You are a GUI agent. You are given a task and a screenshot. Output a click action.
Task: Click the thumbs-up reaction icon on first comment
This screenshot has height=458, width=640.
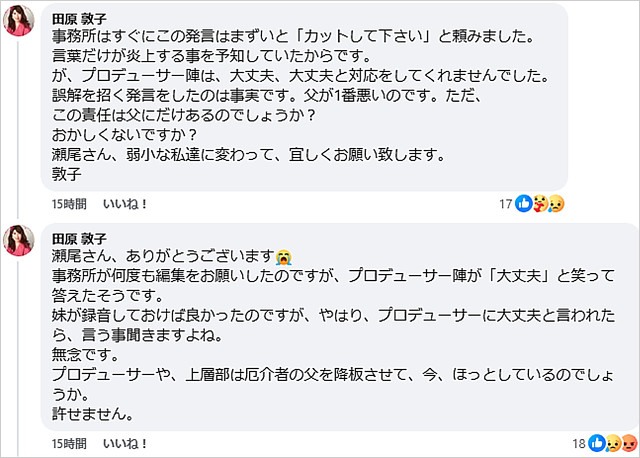click(x=523, y=203)
